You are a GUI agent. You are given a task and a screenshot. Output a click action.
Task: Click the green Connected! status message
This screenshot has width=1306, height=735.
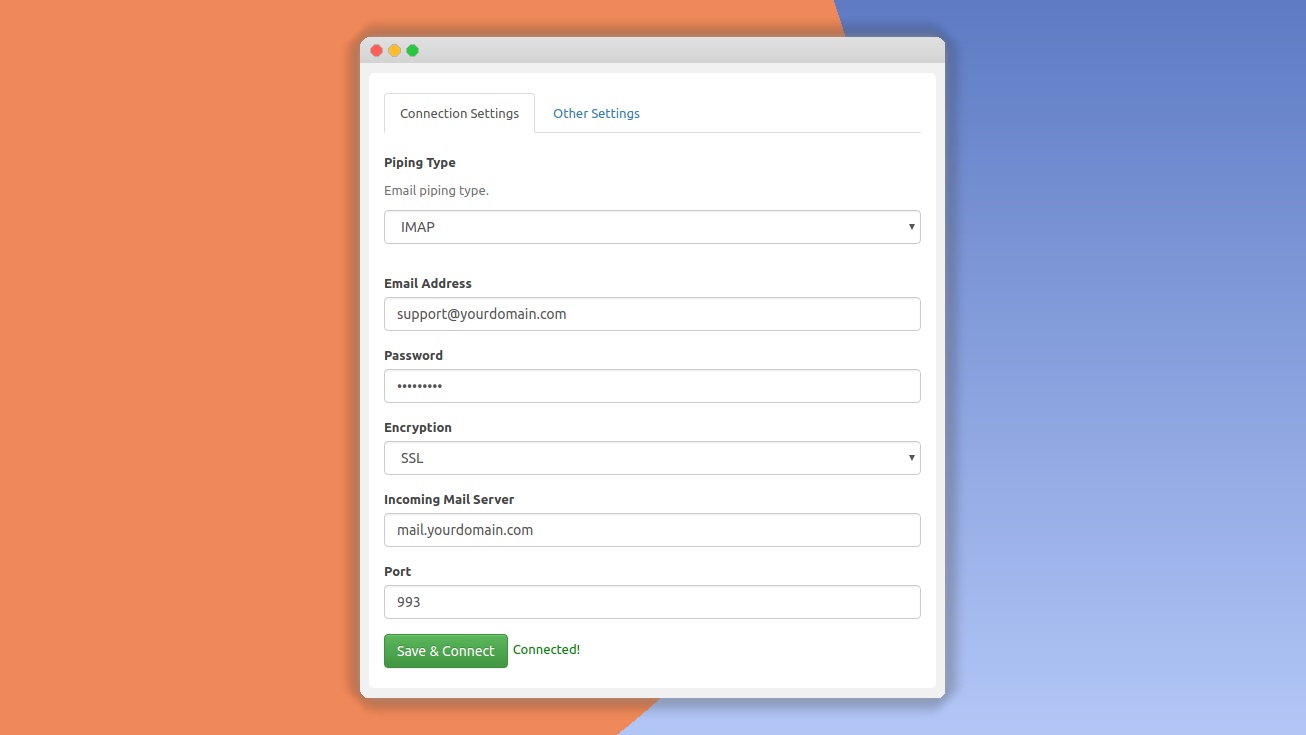pyautogui.click(x=546, y=650)
